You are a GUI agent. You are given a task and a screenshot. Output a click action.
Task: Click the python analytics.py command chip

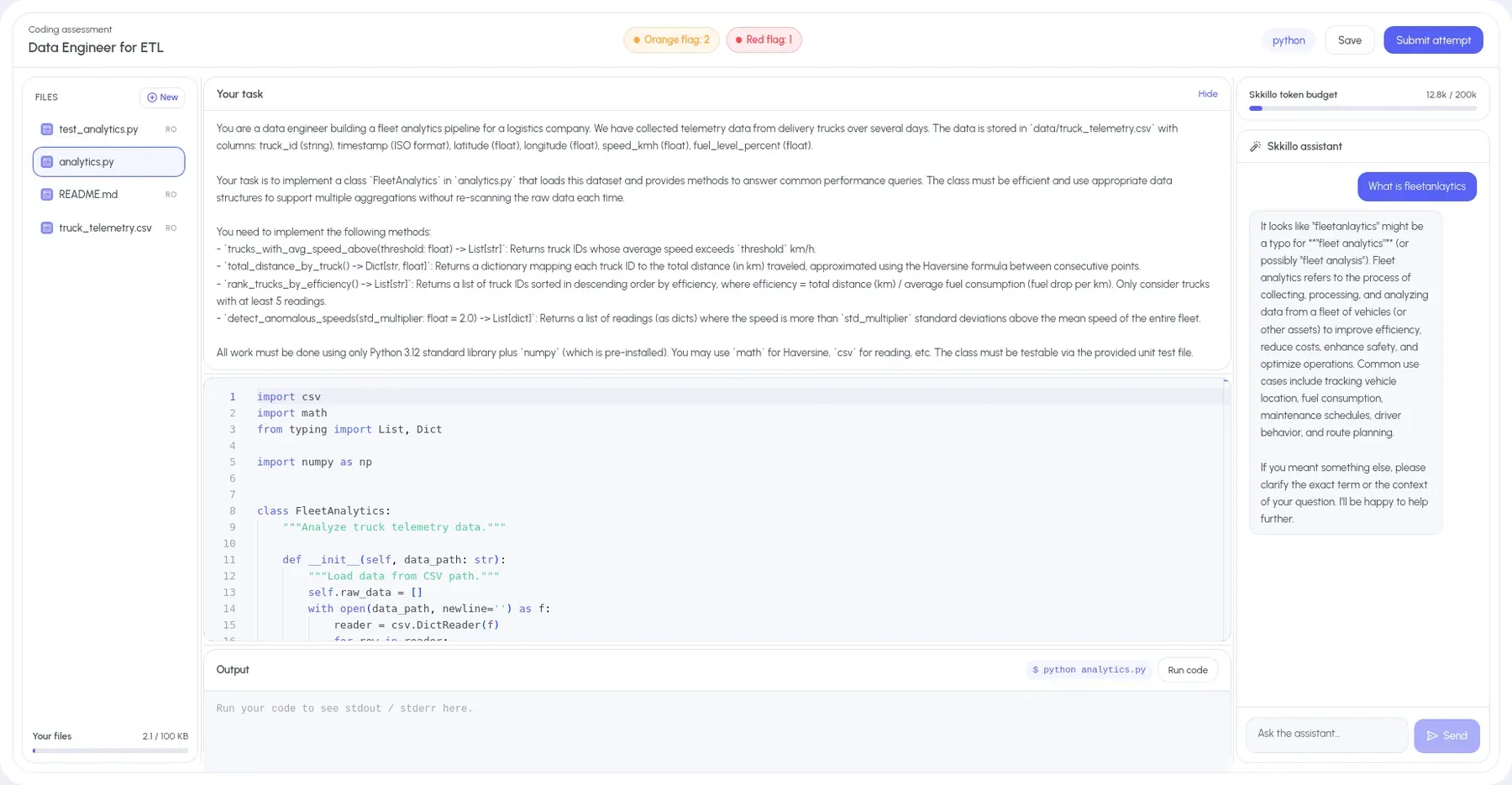(1089, 670)
